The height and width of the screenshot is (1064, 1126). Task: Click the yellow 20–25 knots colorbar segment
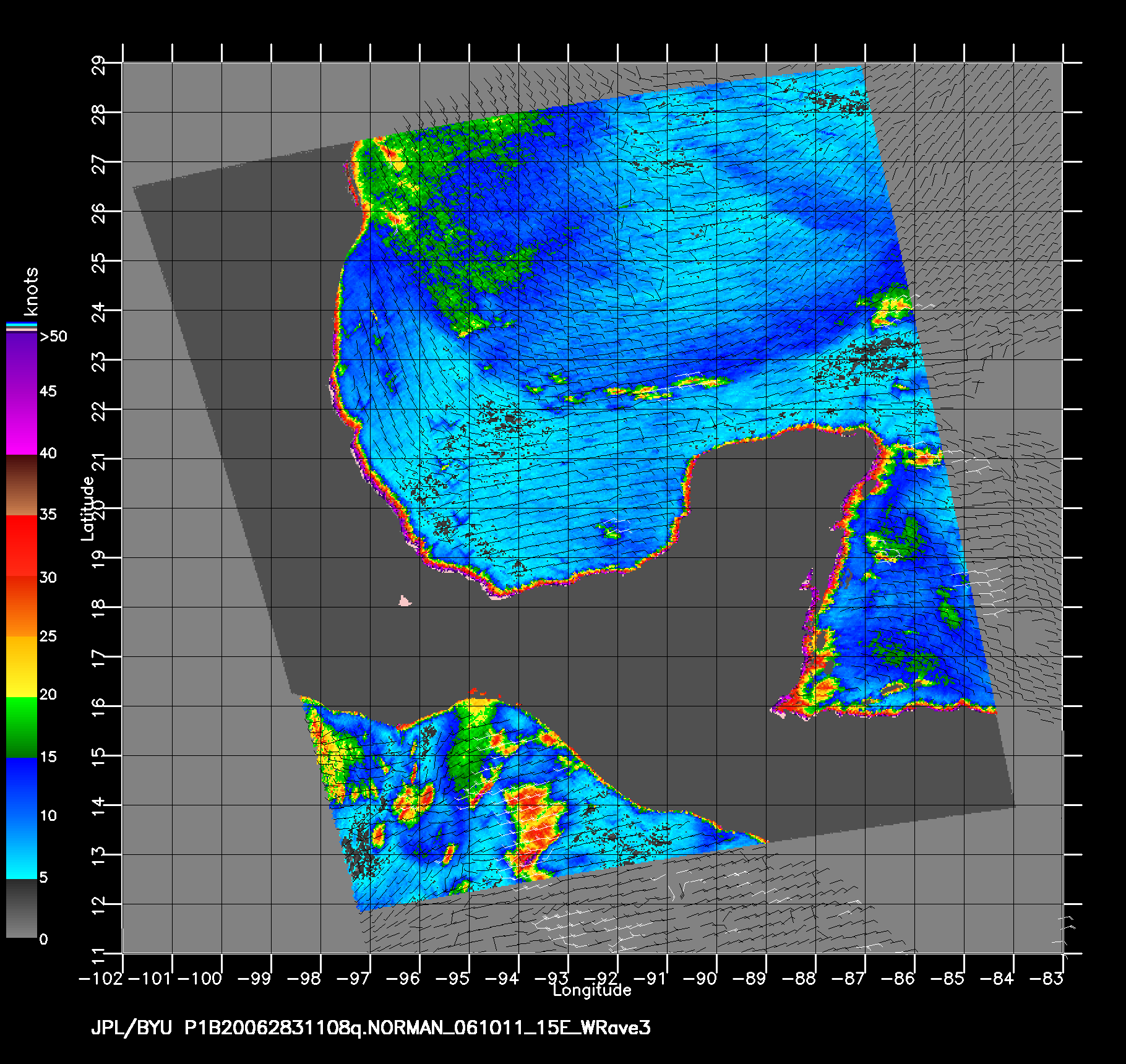[22, 666]
